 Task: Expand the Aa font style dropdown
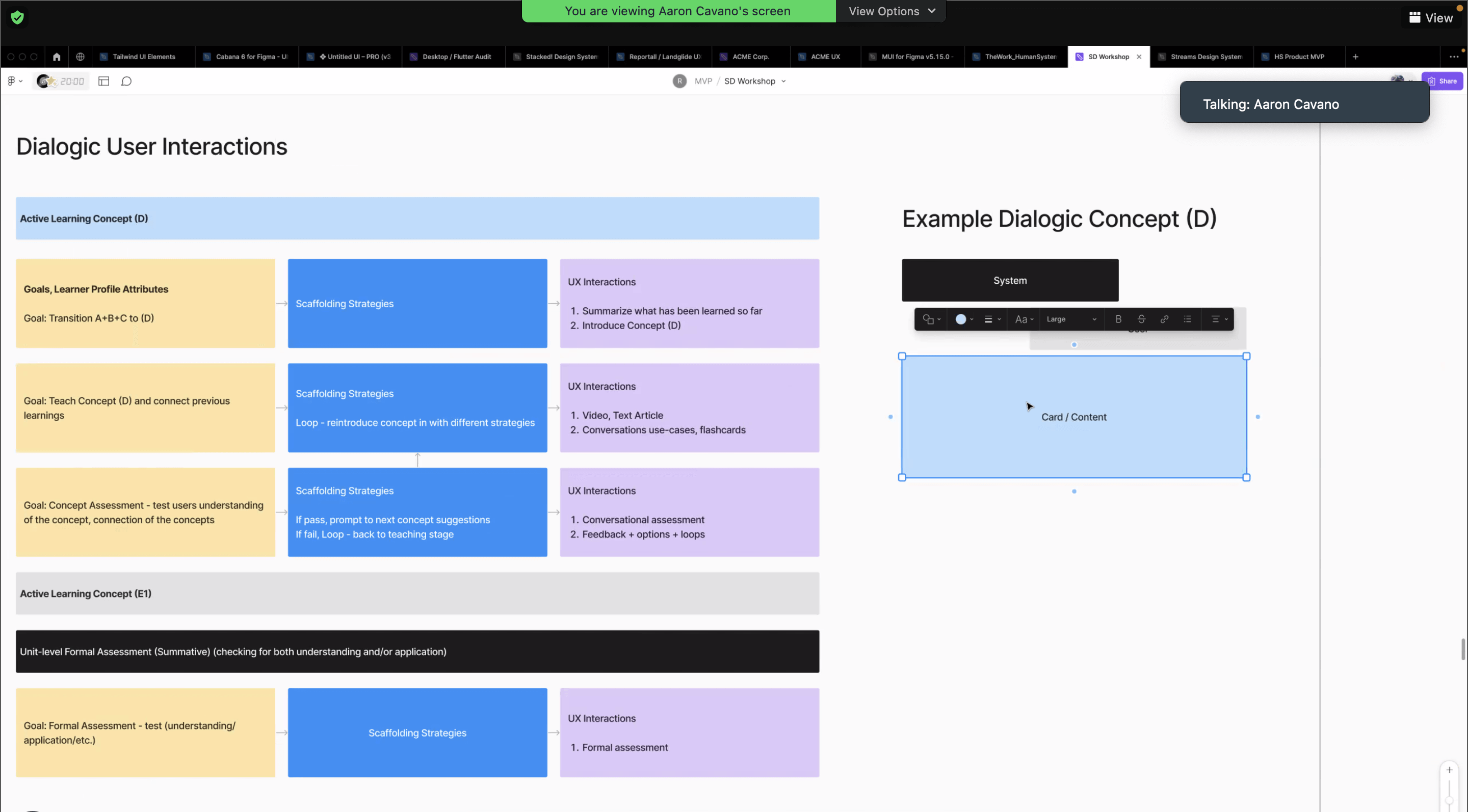(1024, 319)
